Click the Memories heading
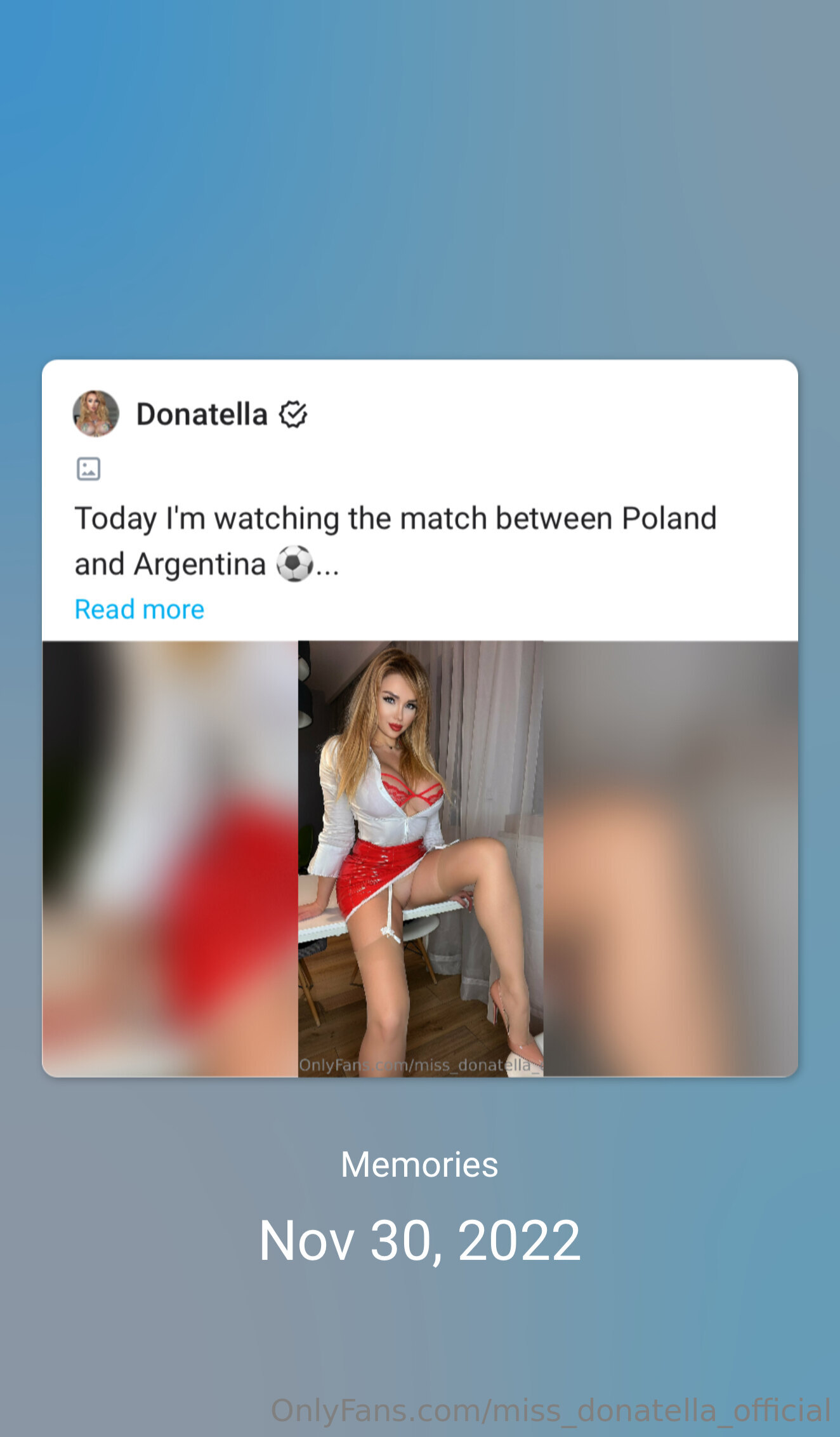This screenshot has width=840, height=1437. pyautogui.click(x=419, y=1165)
